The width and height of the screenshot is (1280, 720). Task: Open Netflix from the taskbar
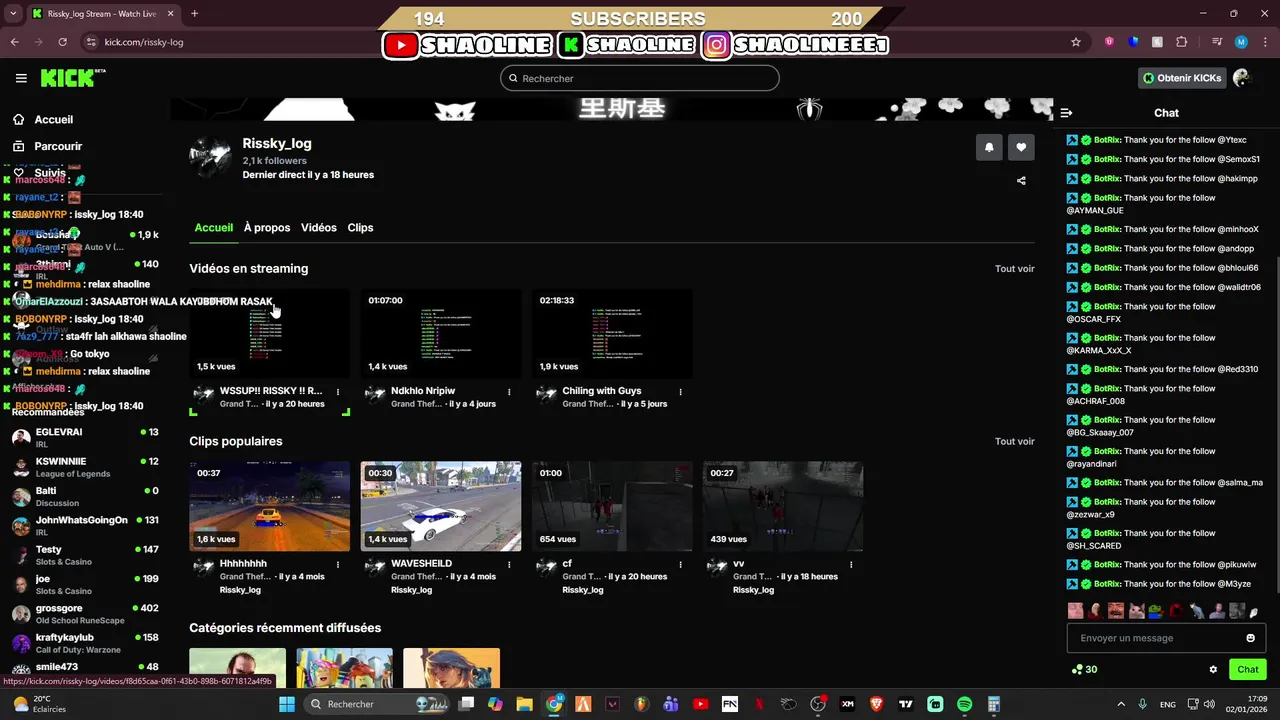759,704
